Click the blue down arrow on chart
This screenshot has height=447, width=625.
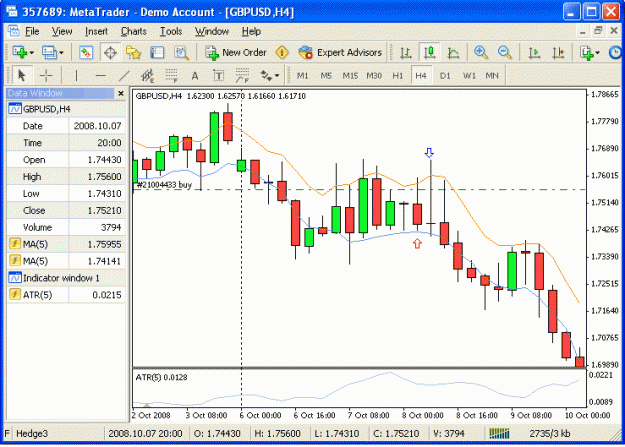tap(429, 153)
